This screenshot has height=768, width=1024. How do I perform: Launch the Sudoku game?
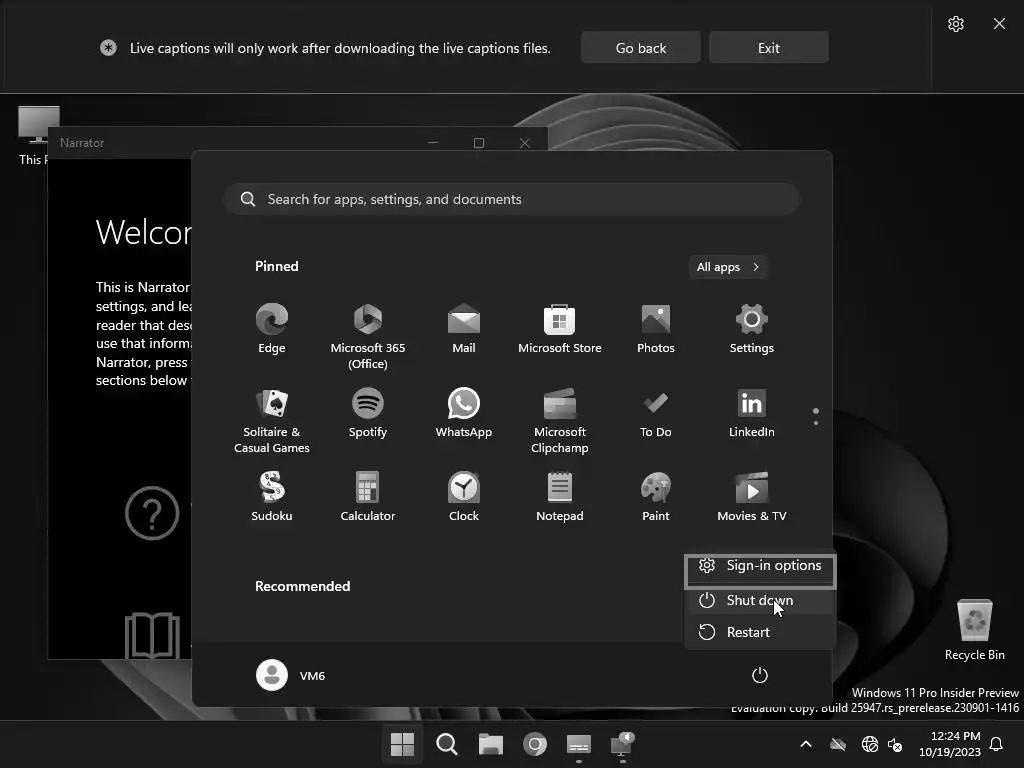click(272, 496)
